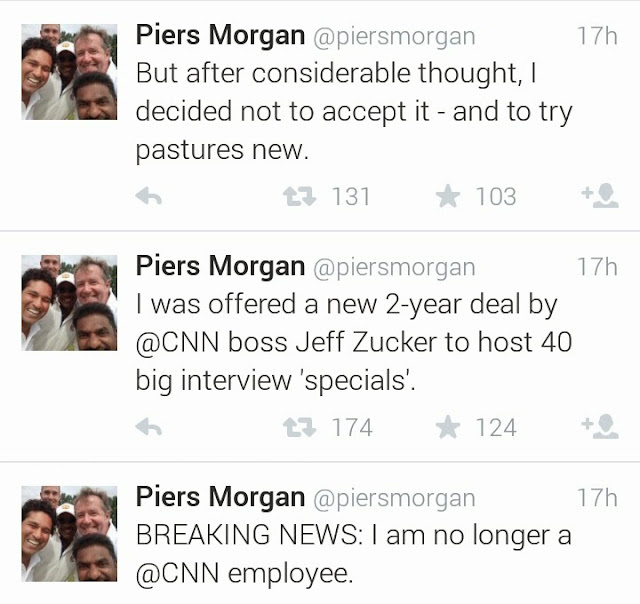Open the 17h timestamp on first tweet
The image size is (640, 604).
tap(597, 37)
